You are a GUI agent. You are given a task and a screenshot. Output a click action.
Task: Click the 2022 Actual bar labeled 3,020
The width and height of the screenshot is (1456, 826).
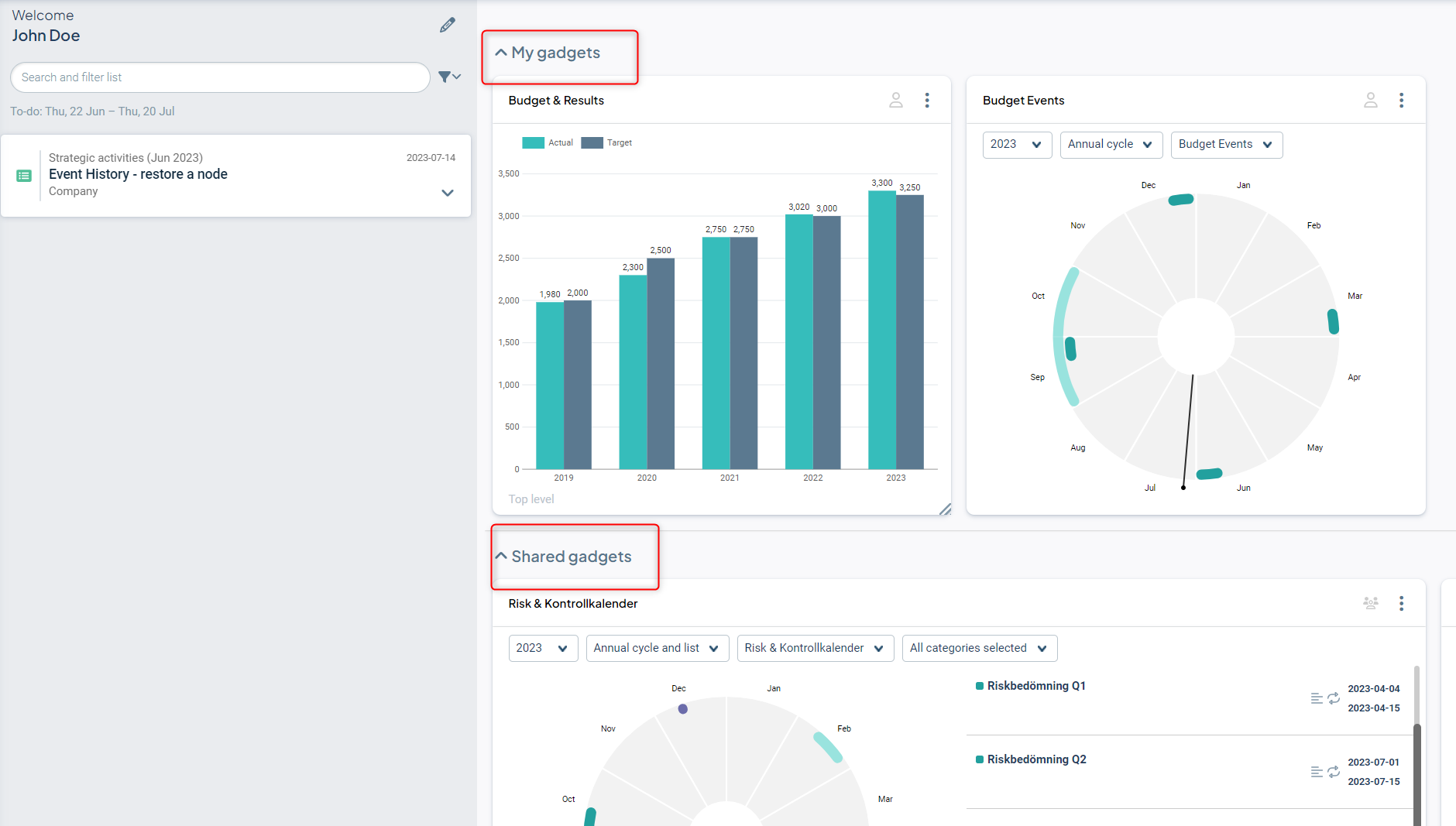tap(799, 341)
